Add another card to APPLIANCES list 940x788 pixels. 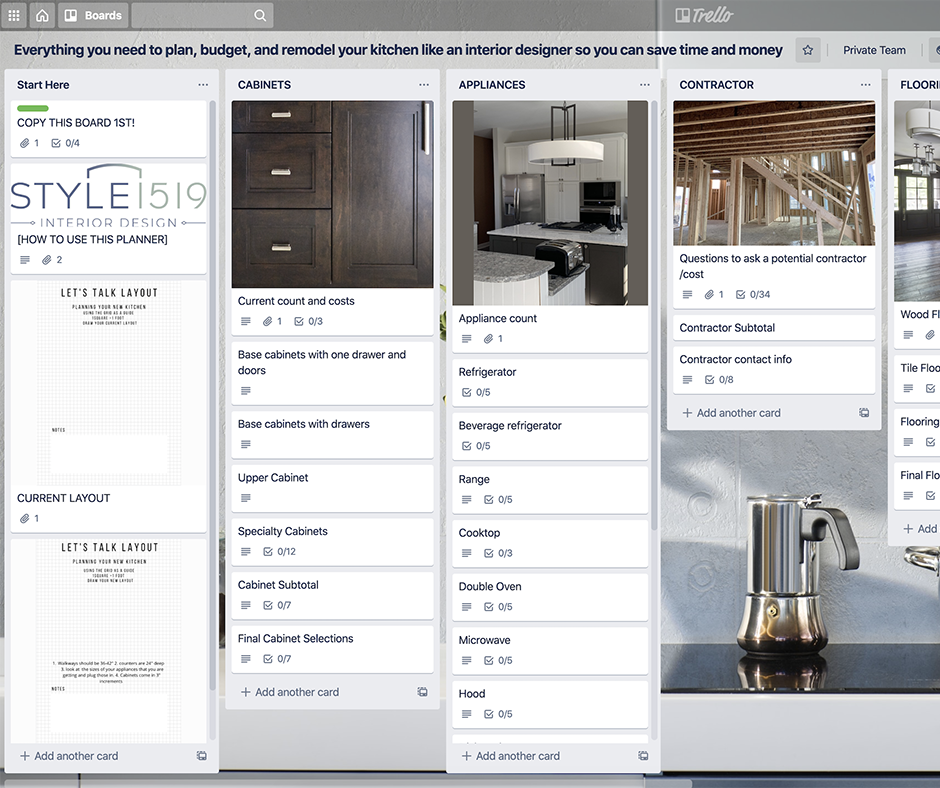pos(511,756)
